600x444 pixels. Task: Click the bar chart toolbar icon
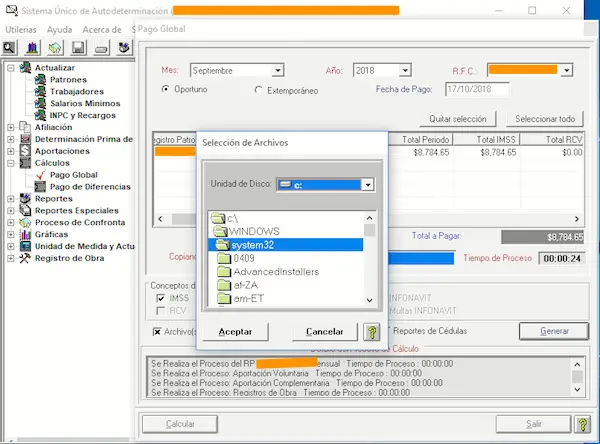tap(33, 48)
